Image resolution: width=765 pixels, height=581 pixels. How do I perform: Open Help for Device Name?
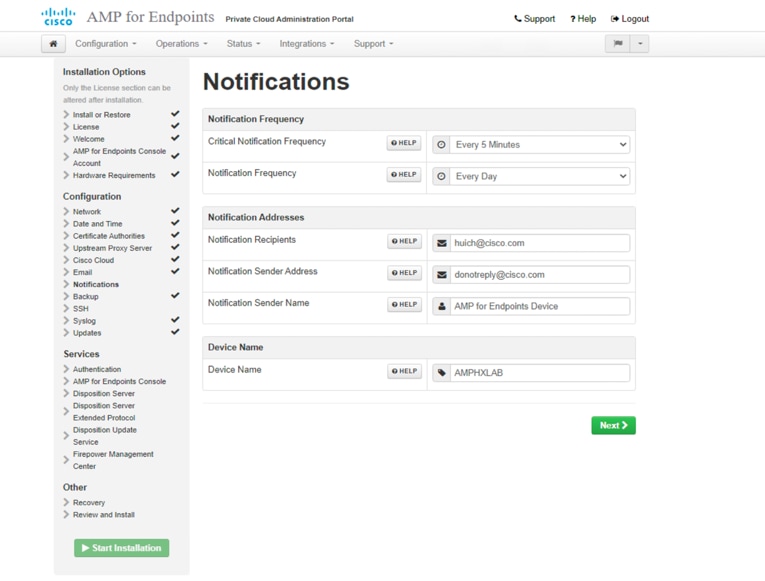(x=404, y=371)
